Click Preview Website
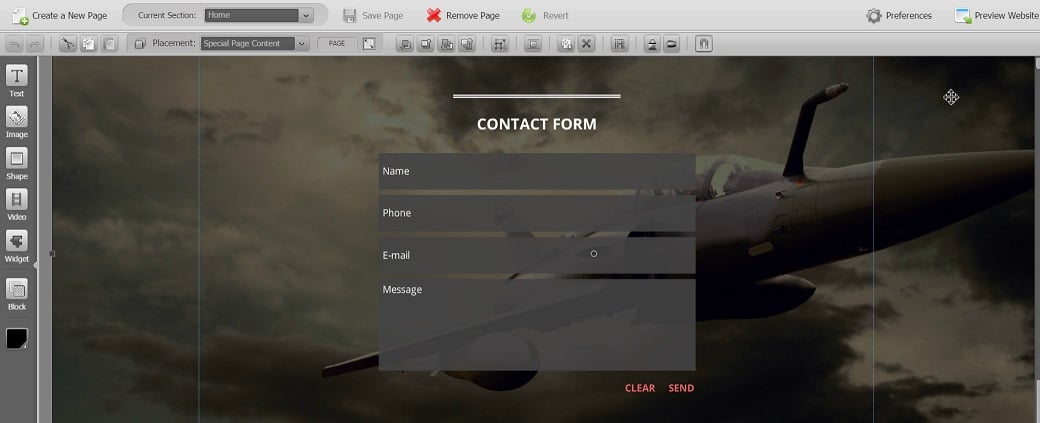 tap(996, 15)
